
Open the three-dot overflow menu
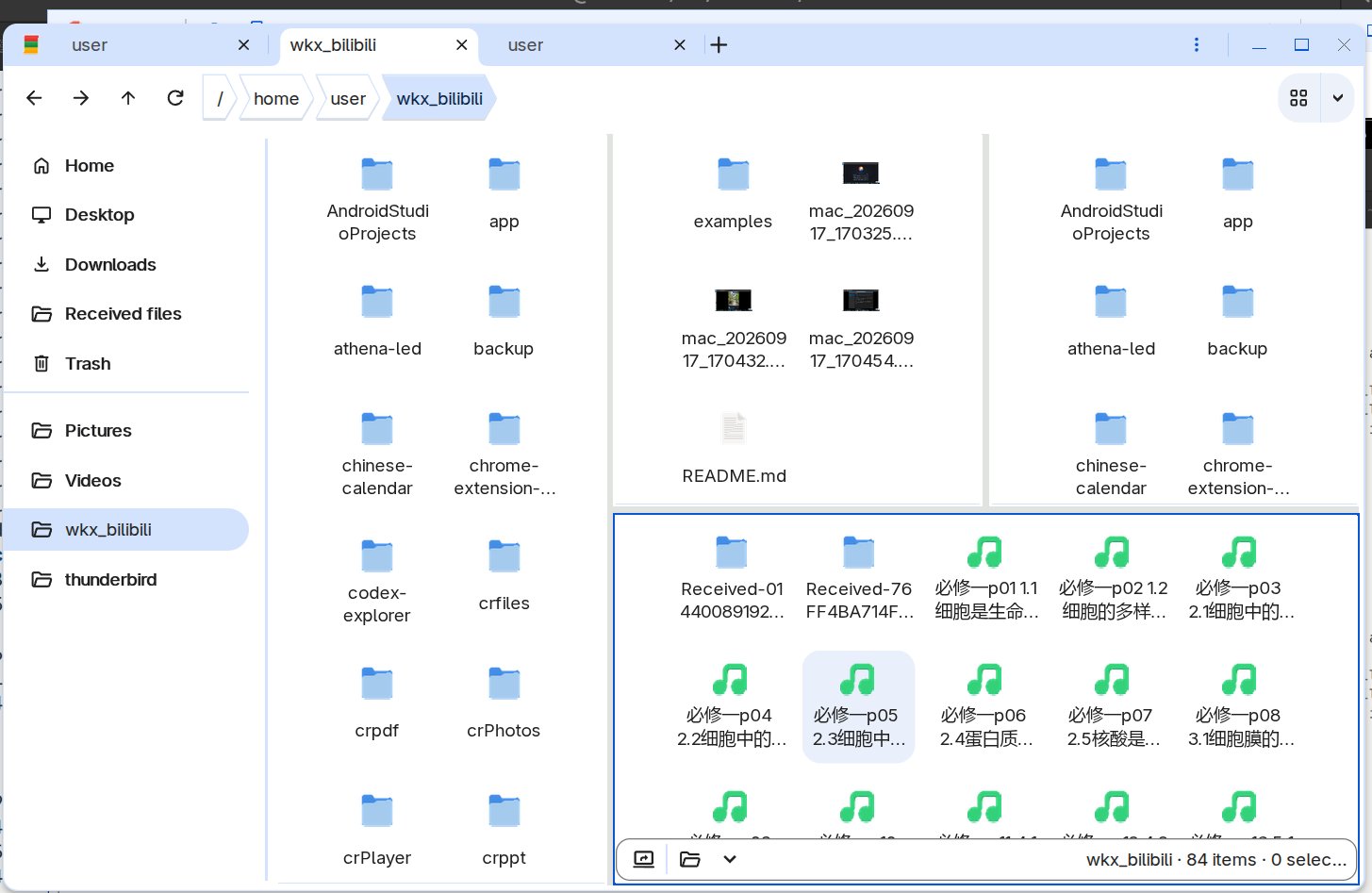(x=1196, y=45)
